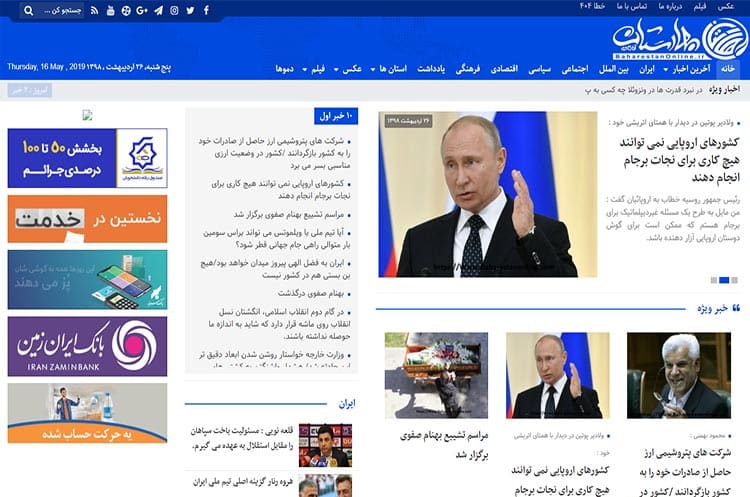Open the ایران menu item
Viewport: 750px width, 497px height.
point(647,69)
